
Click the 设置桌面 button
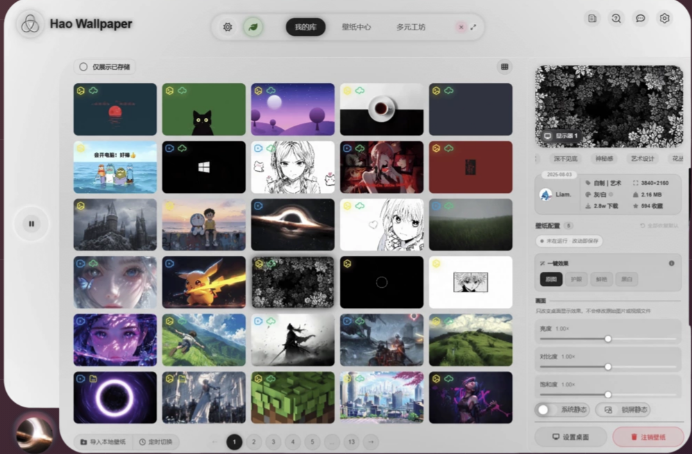coord(571,437)
